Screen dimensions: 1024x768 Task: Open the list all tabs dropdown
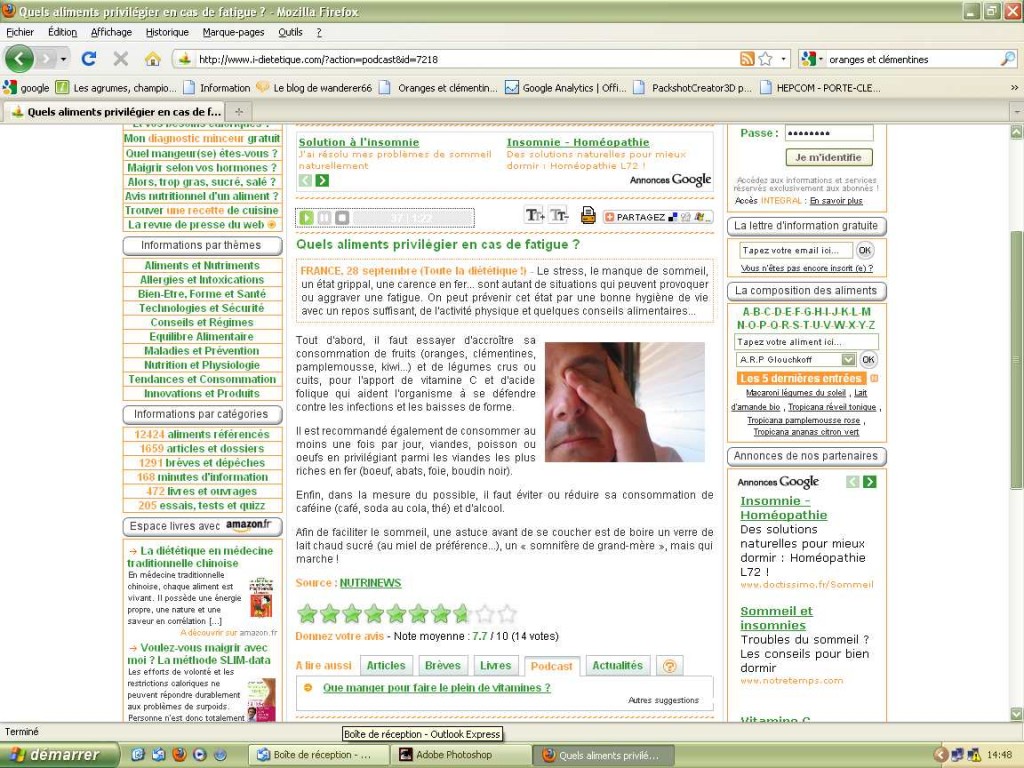click(1017, 112)
